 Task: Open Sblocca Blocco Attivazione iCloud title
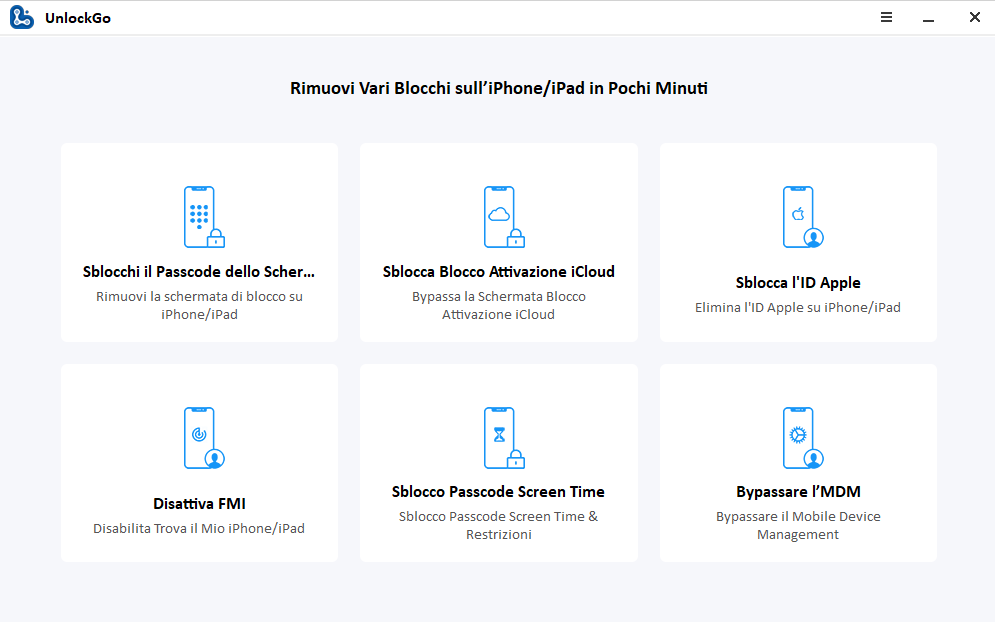pos(499,272)
